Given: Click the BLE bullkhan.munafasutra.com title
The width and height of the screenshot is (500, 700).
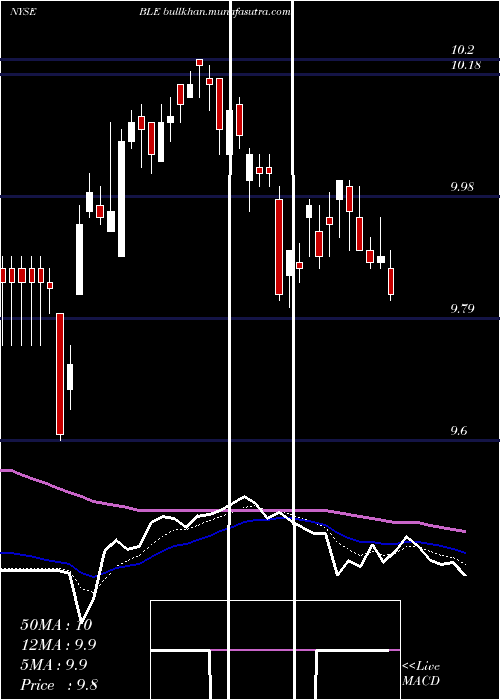Looking at the screenshot, I should click(x=215, y=12).
